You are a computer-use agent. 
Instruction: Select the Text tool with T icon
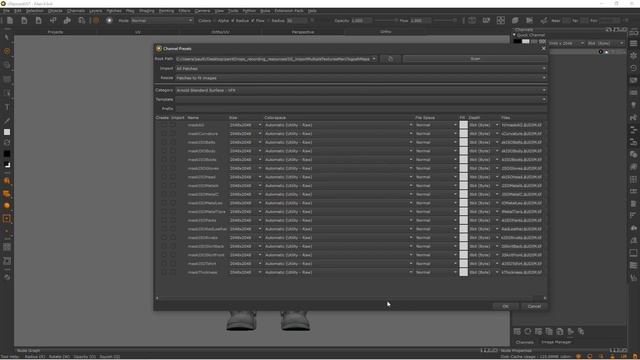(x=7, y=107)
